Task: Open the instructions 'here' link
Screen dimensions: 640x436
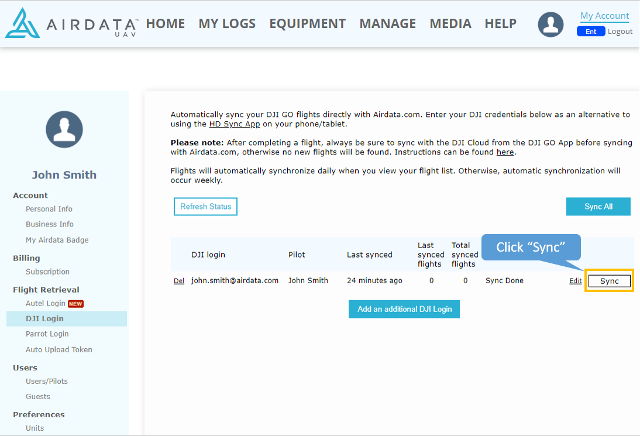Action: (x=505, y=152)
